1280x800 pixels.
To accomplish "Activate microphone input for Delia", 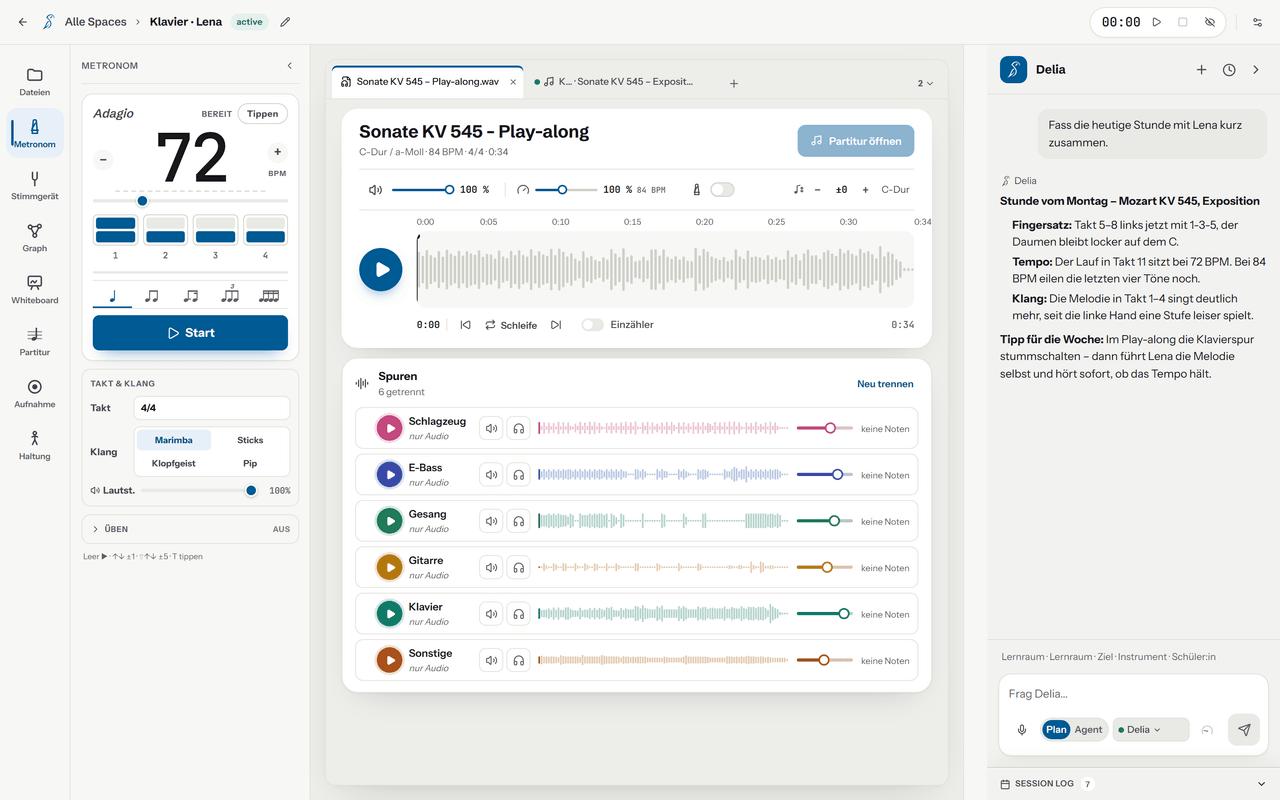I will 1022,730.
